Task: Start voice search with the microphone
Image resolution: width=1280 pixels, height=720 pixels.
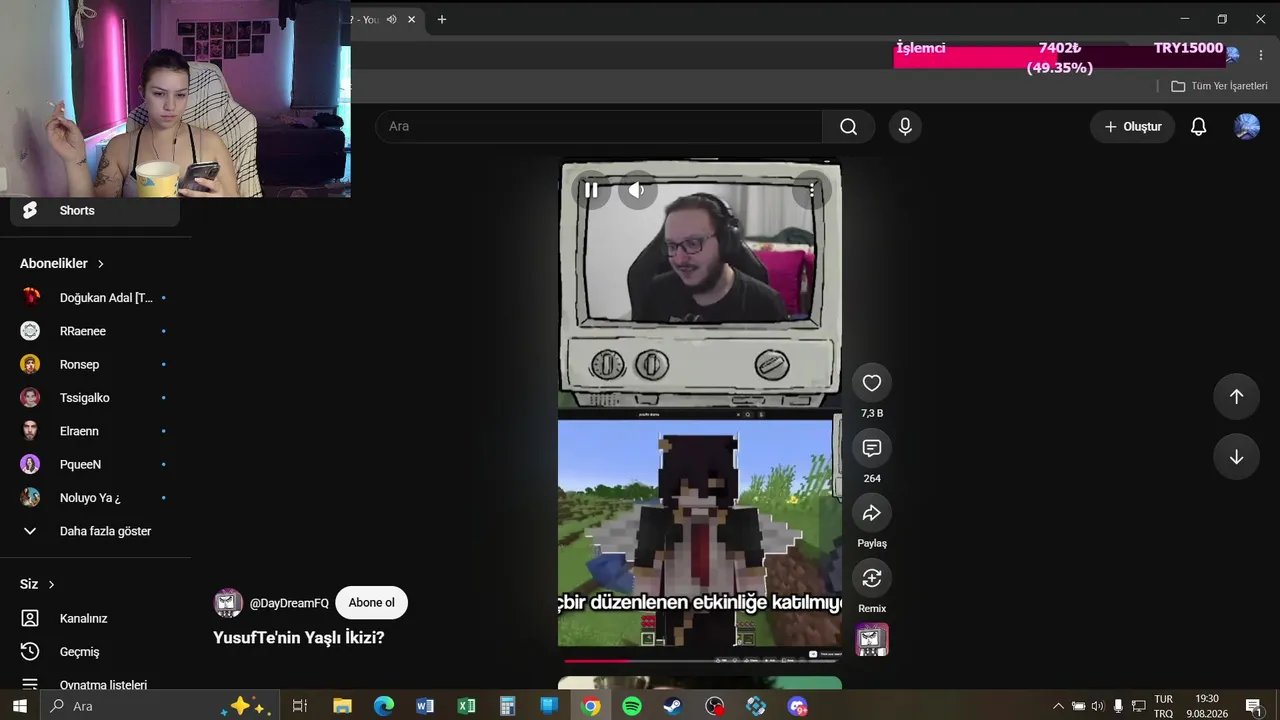Action: coord(905,127)
